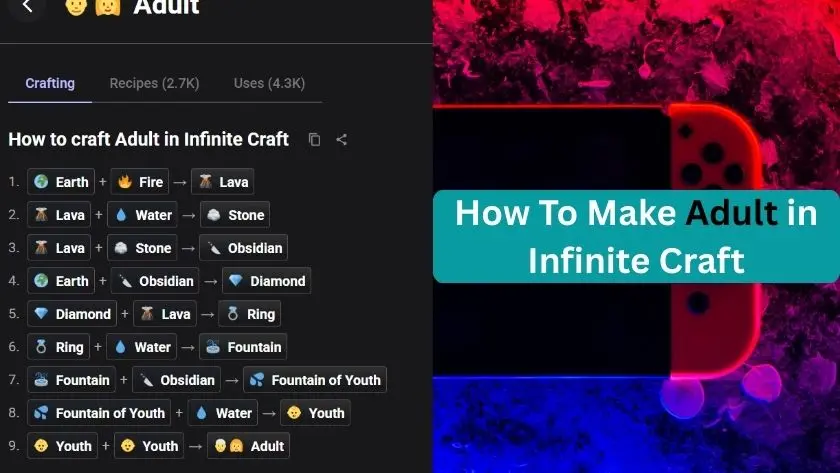Switch to the Crafting tab

(x=50, y=84)
